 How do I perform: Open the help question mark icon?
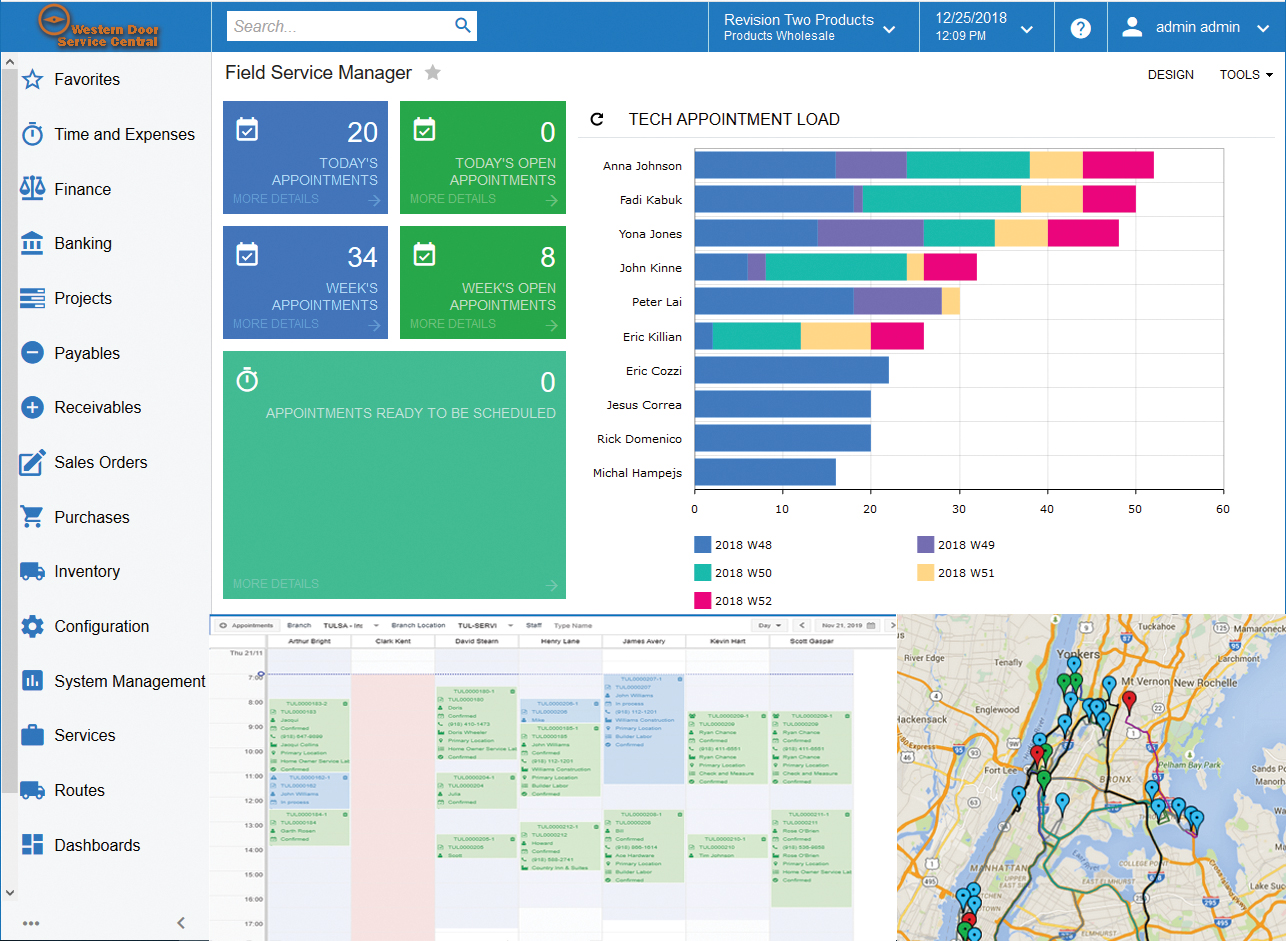coord(1080,28)
